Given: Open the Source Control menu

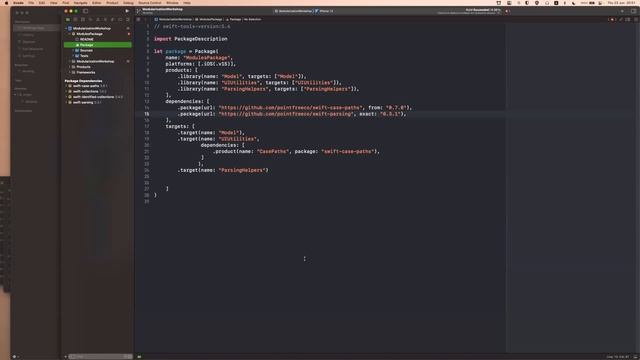Looking at the screenshot, I should (x=150, y=3).
